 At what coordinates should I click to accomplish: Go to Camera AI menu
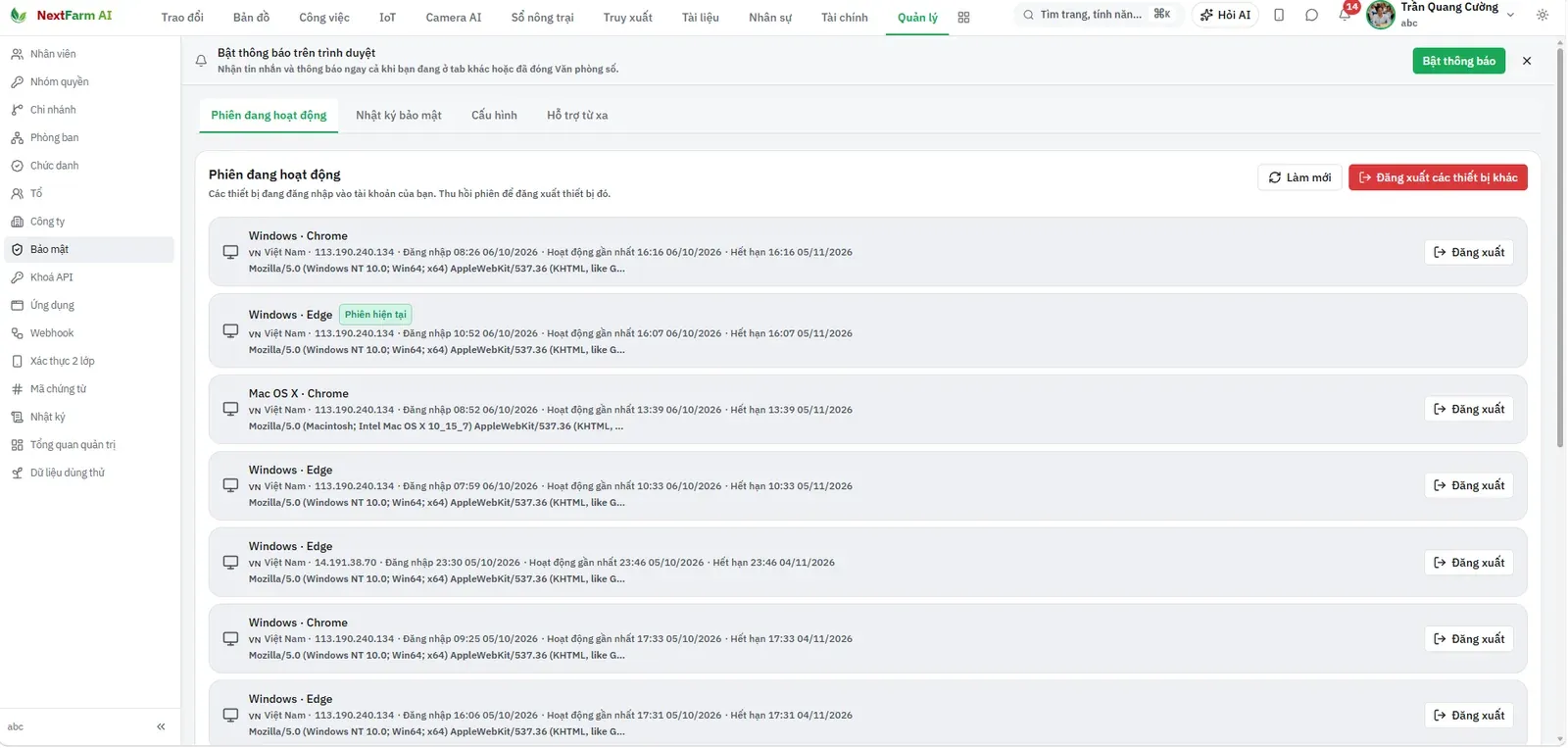pos(454,18)
